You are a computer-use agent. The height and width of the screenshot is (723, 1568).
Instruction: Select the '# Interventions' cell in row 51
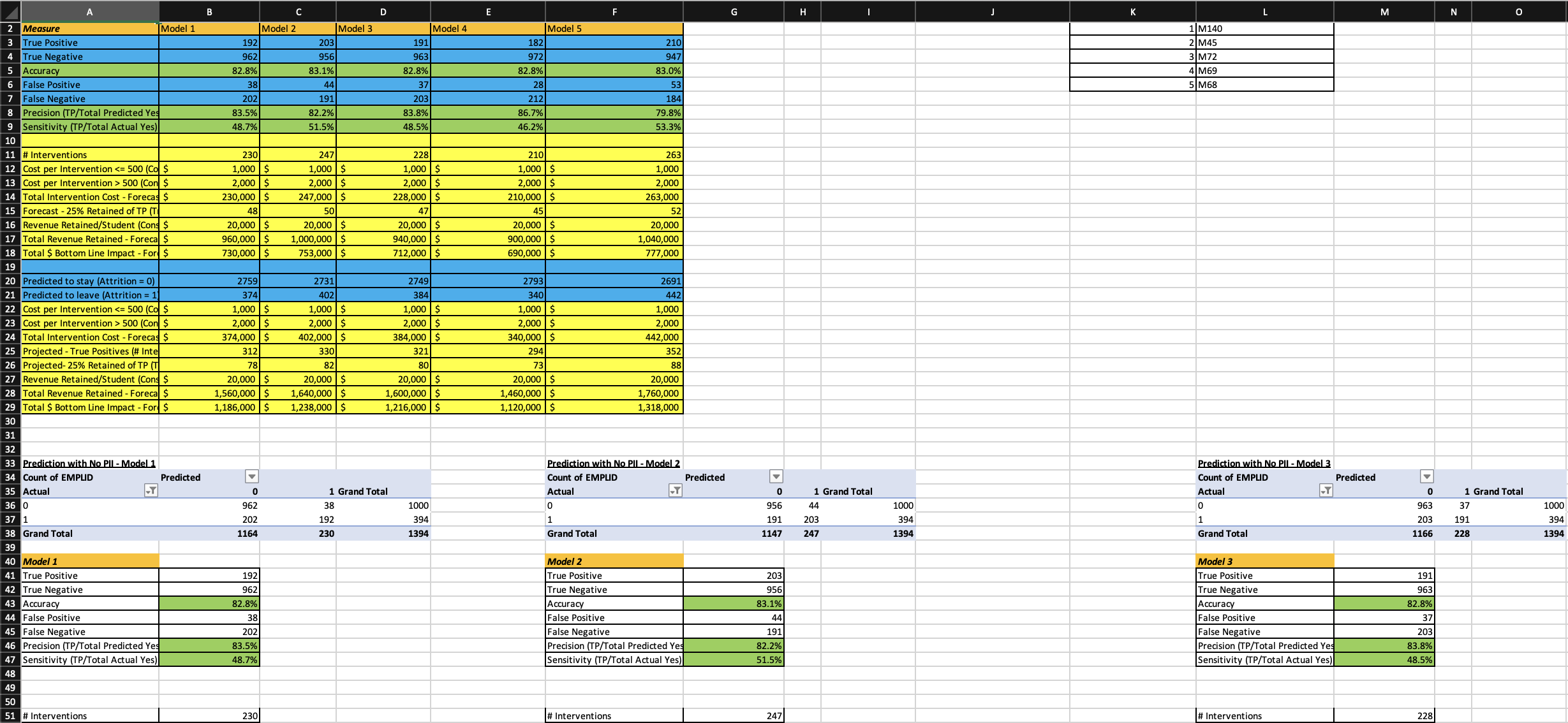89,715
